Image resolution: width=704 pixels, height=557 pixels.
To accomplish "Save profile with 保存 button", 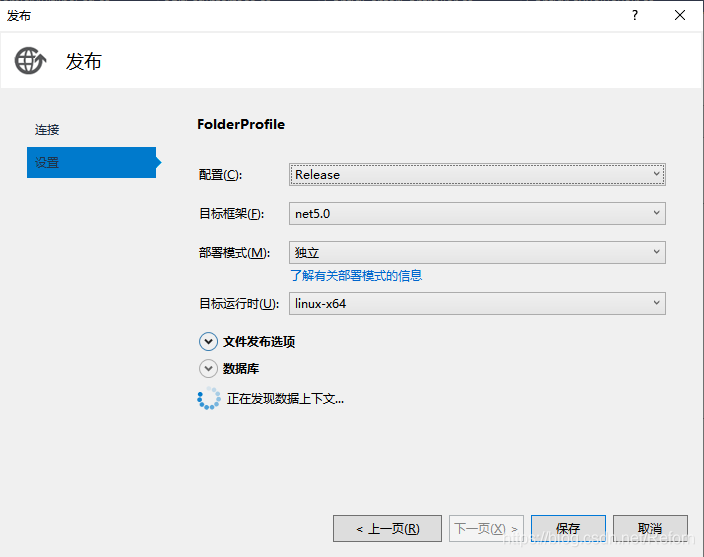I will [568, 529].
